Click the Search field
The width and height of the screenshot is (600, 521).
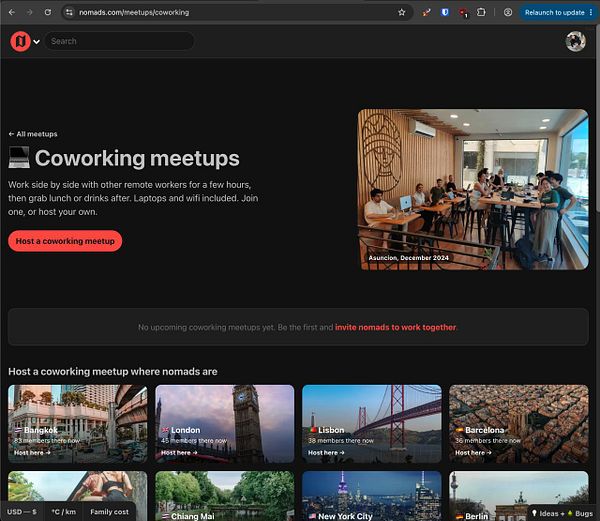pyautogui.click(x=119, y=41)
